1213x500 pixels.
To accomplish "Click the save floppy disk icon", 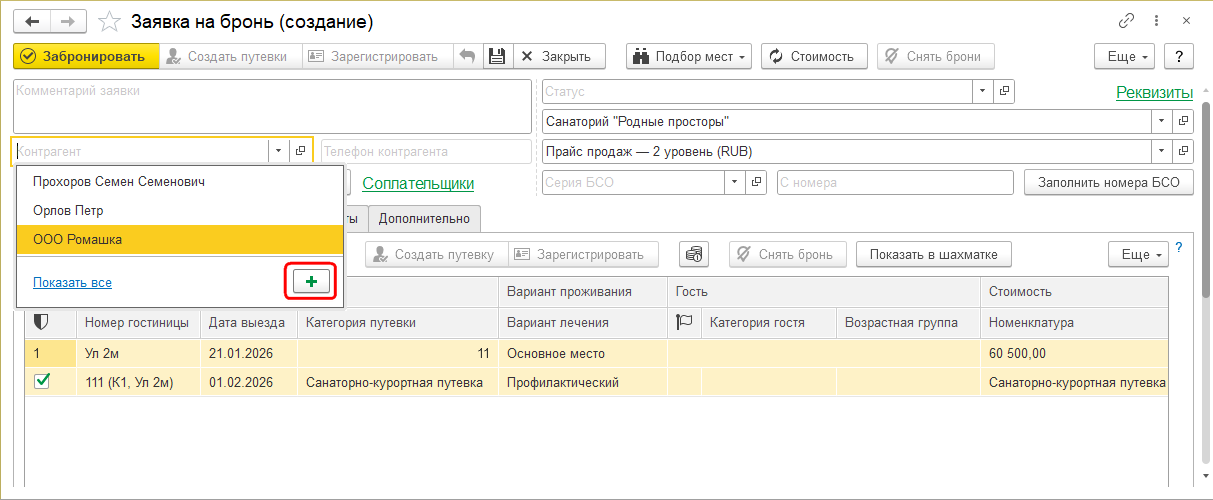I will (x=497, y=56).
